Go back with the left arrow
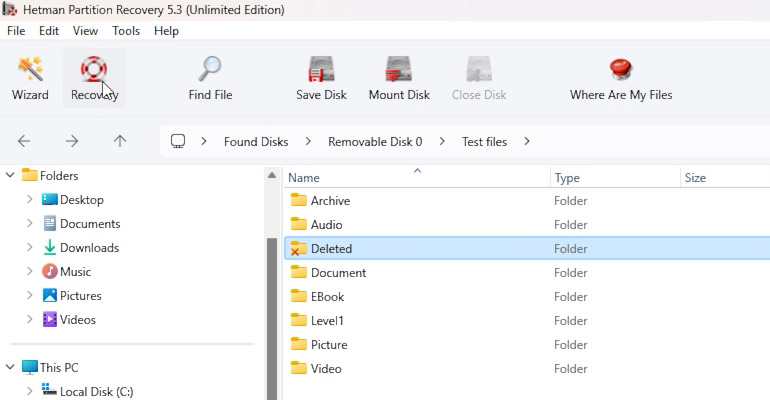 point(24,141)
